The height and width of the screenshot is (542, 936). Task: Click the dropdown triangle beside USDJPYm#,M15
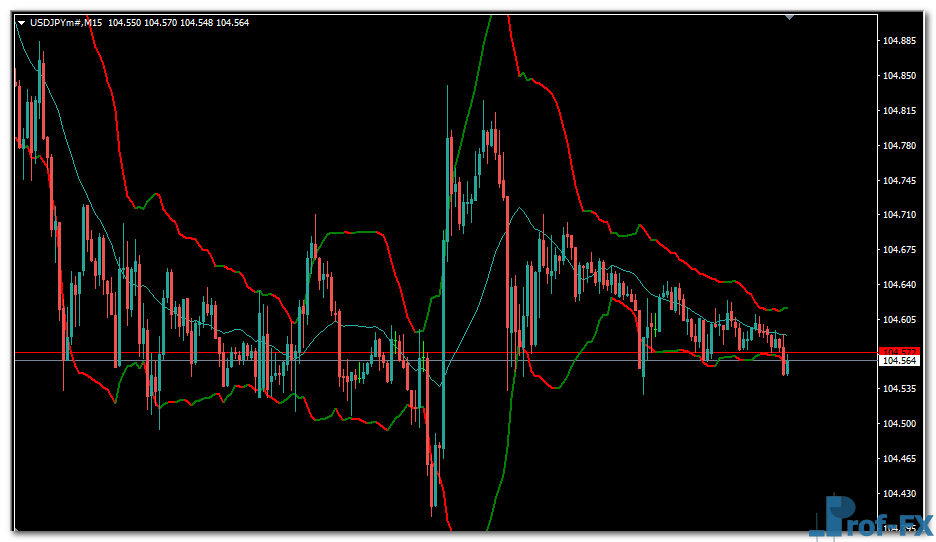point(21,23)
